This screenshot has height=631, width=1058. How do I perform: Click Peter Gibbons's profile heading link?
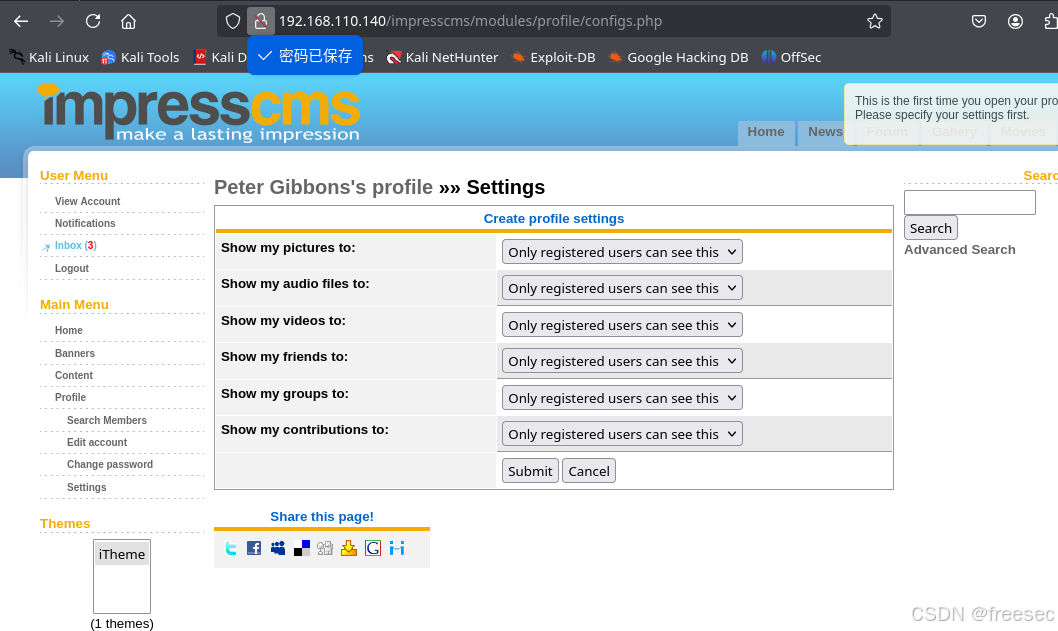tap(323, 187)
